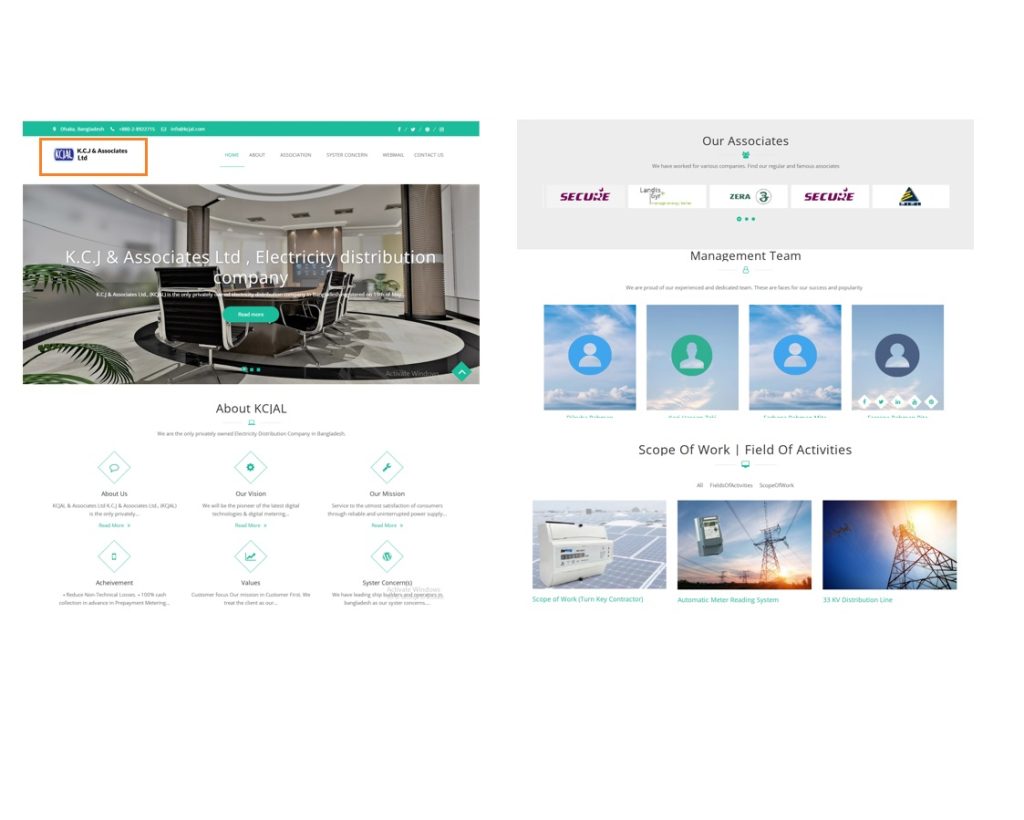Select the wrench icon above Our Mission

(x=387, y=466)
